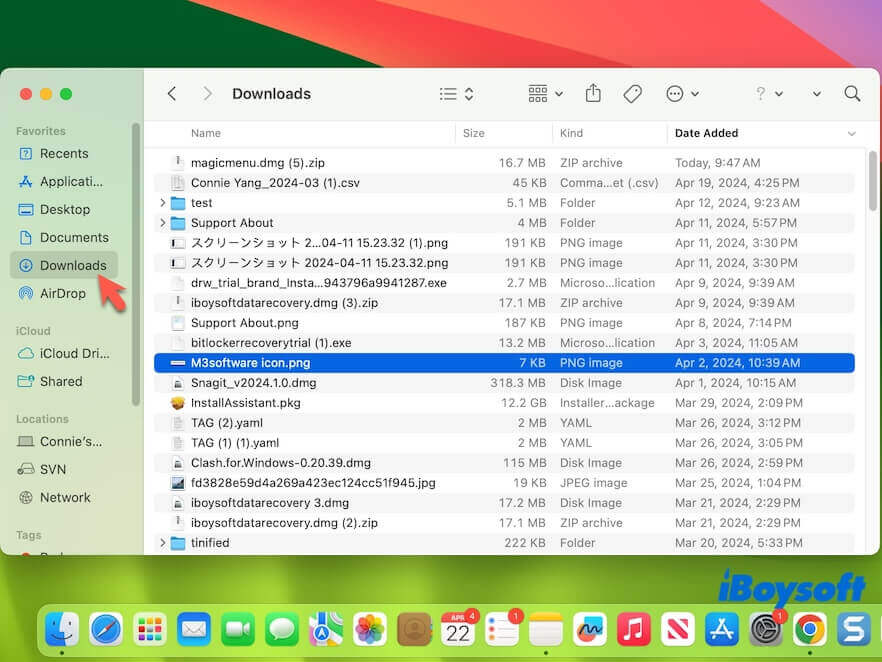Select AirDrop in the Favorites sidebar
Viewport: 882px width, 662px height.
click(63, 293)
